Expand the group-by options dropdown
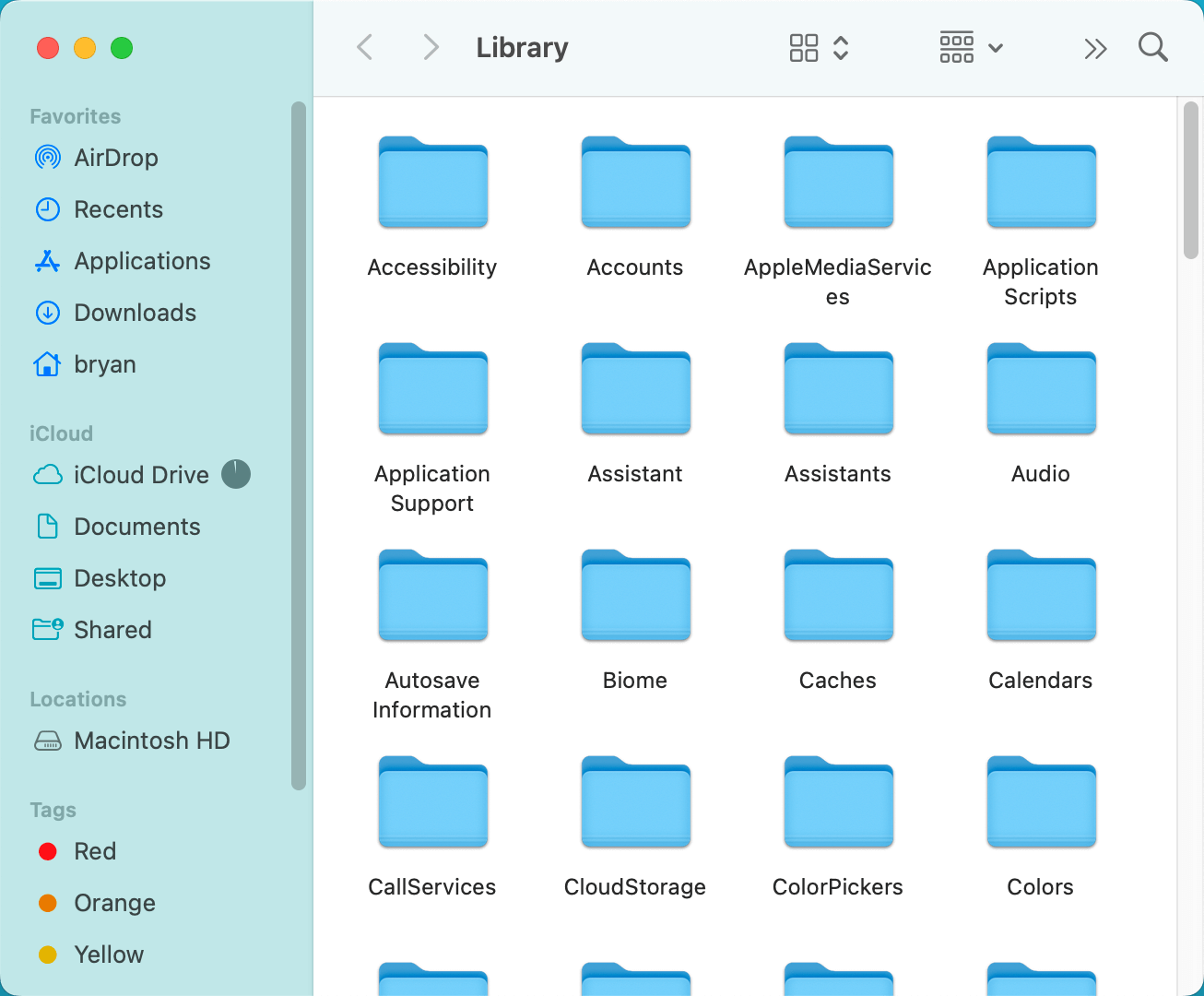This screenshot has width=1204, height=996. [970, 47]
